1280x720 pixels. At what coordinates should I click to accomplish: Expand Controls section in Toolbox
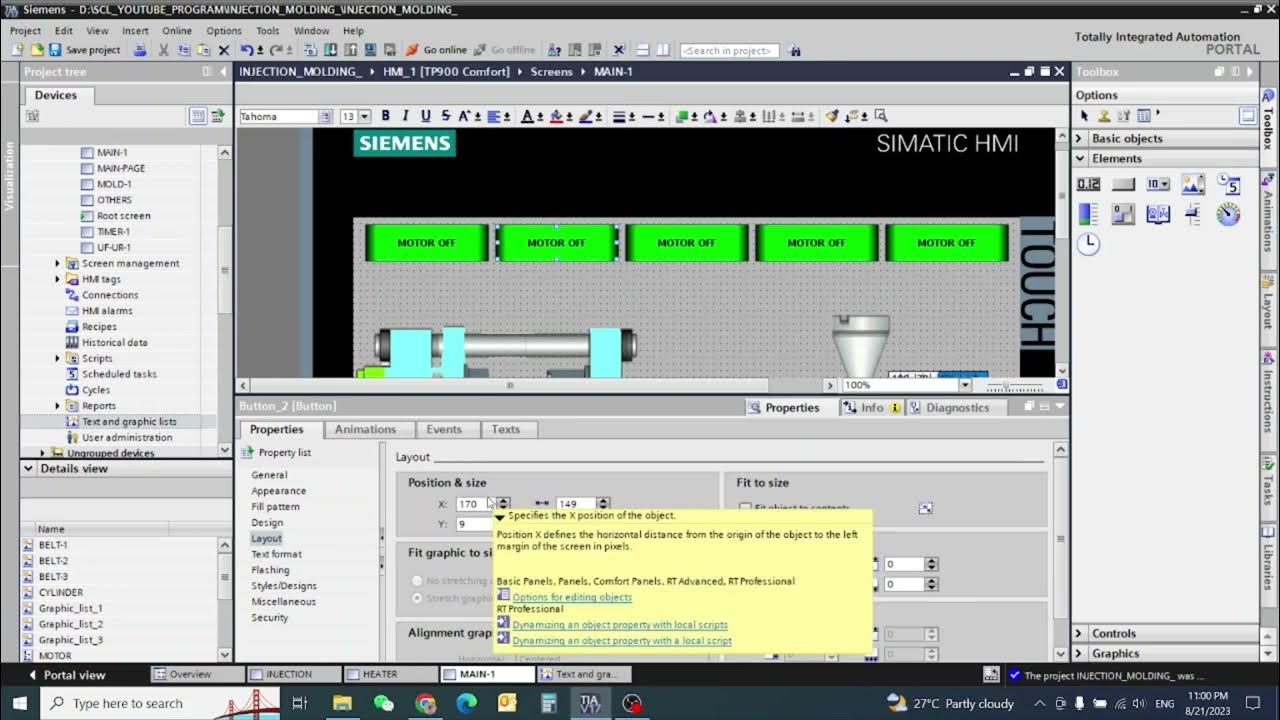coord(1080,633)
